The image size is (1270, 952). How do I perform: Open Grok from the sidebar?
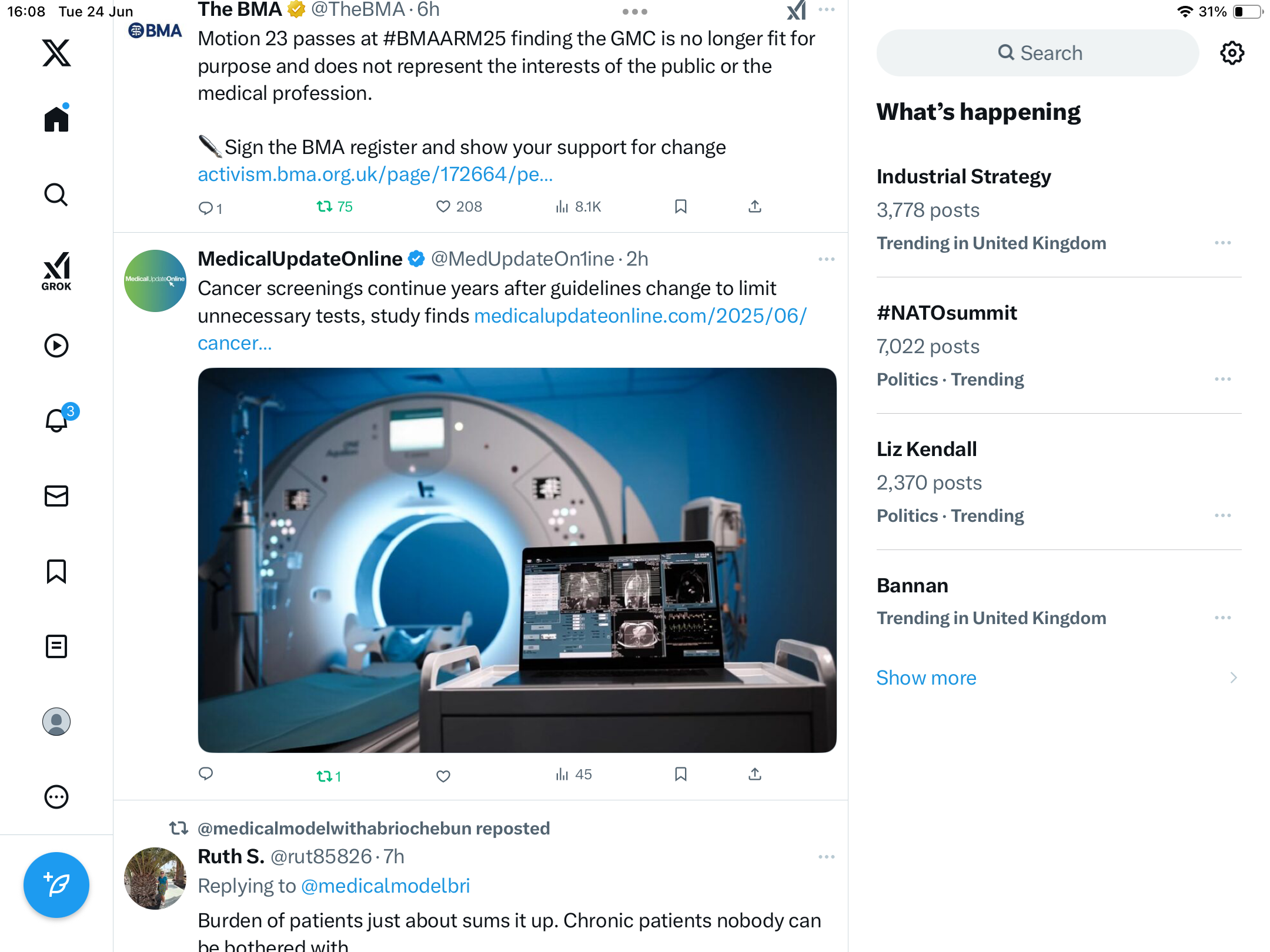(x=56, y=271)
